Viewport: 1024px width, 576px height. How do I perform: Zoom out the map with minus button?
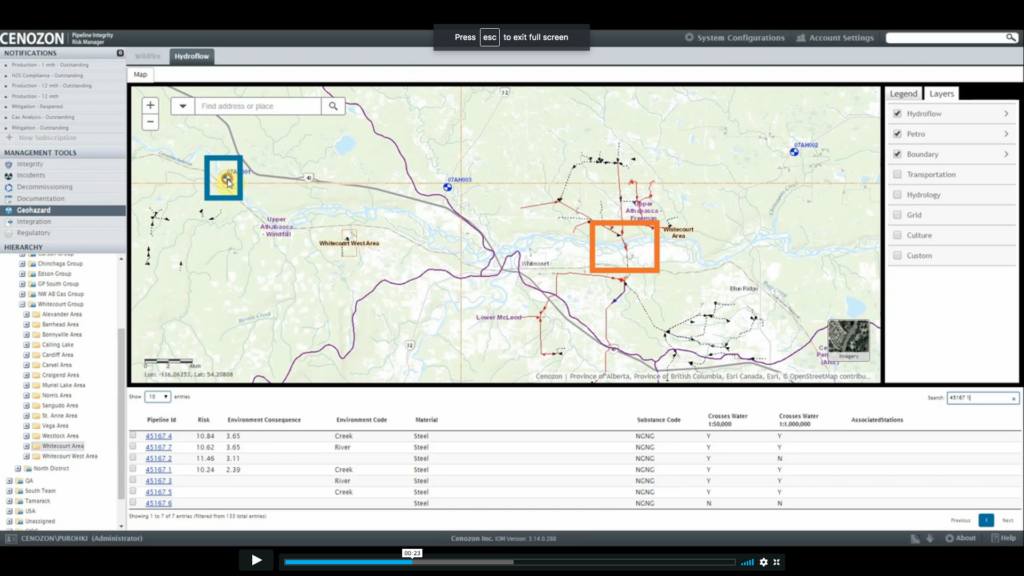(150, 121)
